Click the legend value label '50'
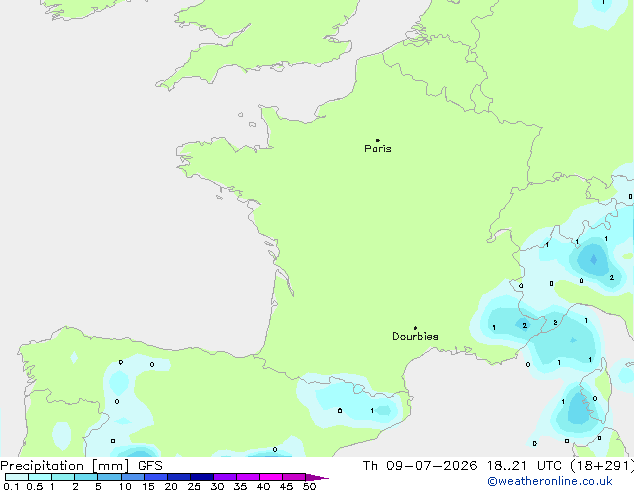Screen dimensions: 634x490 (x=310, y=486)
